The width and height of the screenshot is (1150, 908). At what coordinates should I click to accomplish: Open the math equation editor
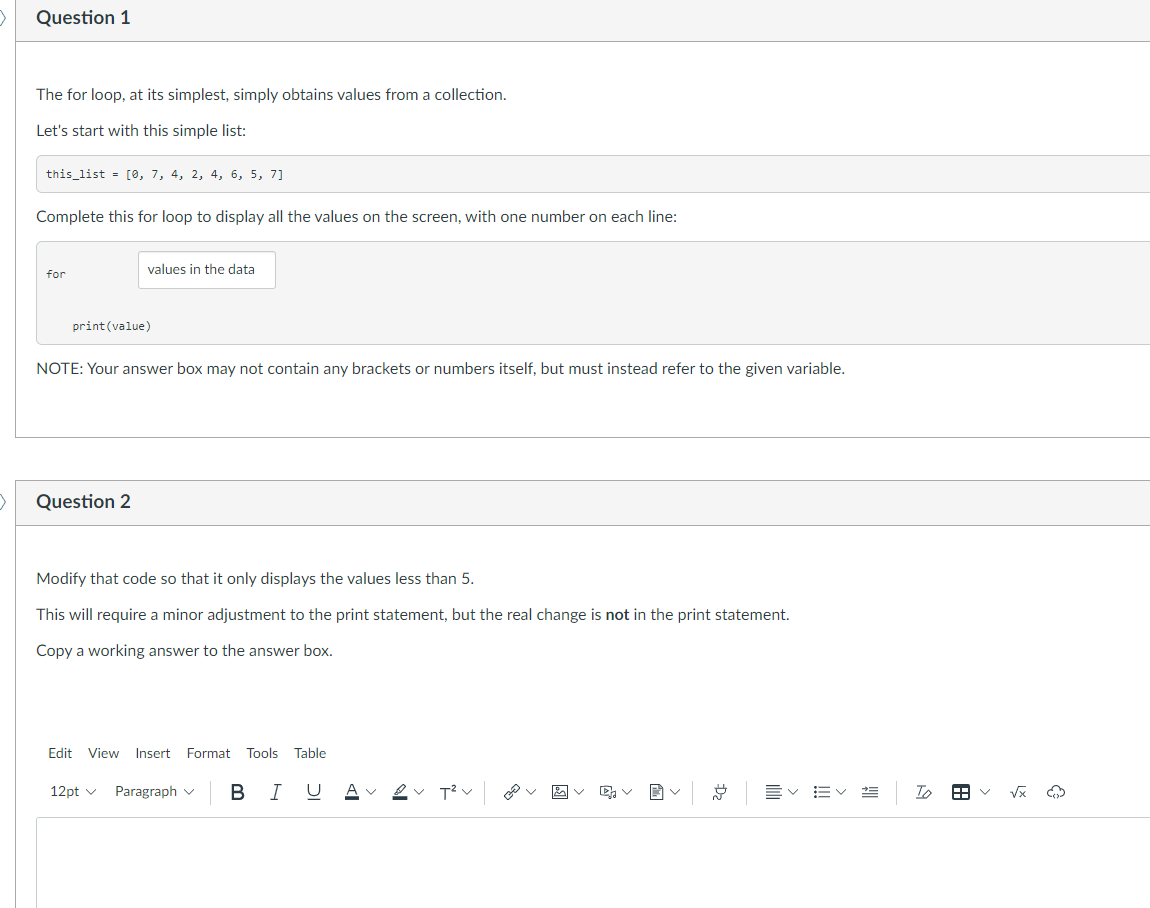coord(1017,791)
